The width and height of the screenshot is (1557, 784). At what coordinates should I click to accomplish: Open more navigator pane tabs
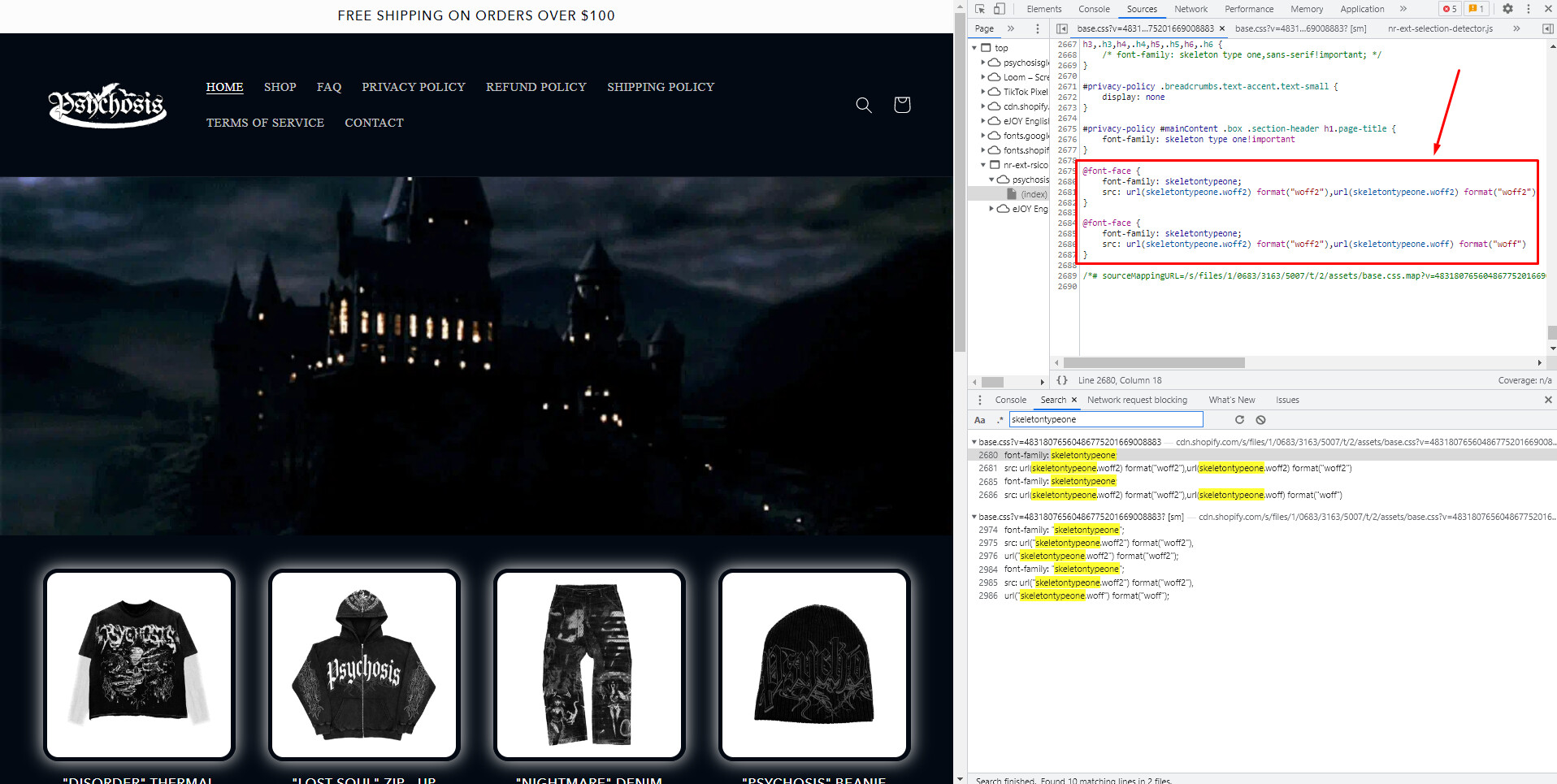tap(1011, 28)
